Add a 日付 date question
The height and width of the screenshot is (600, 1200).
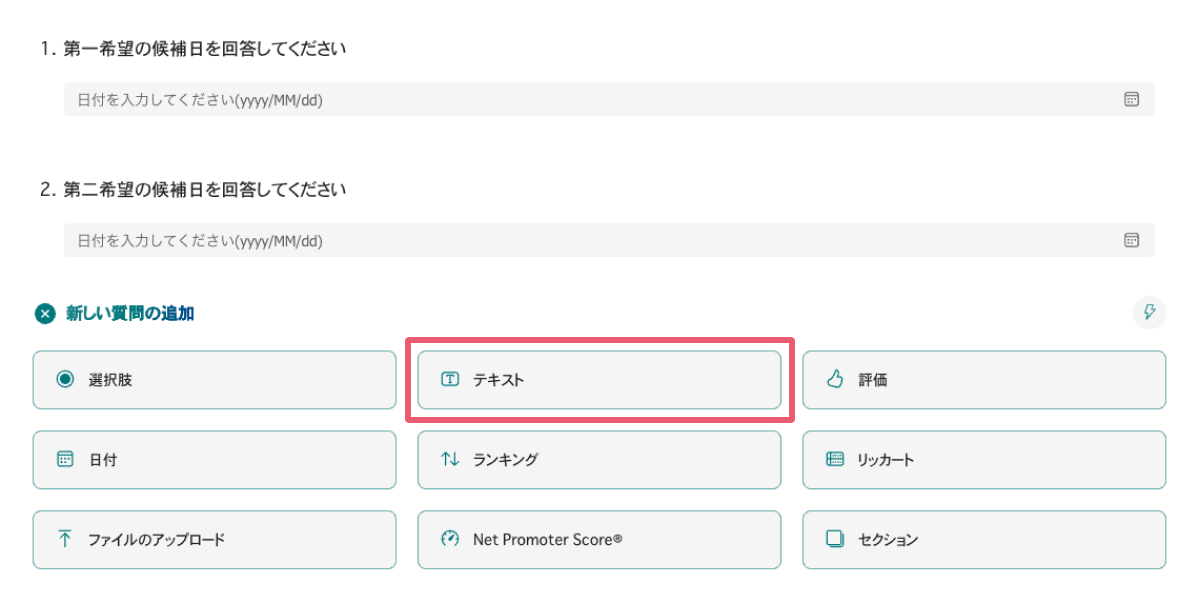pyautogui.click(x=214, y=459)
